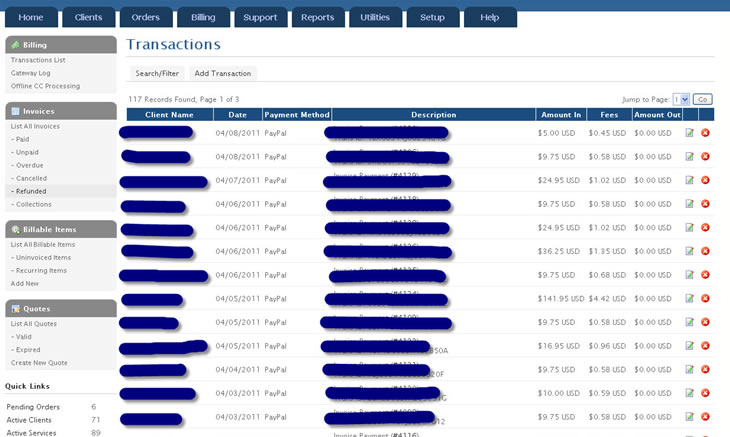Open the Billing top menu
730x437 pixels.
pos(203,17)
